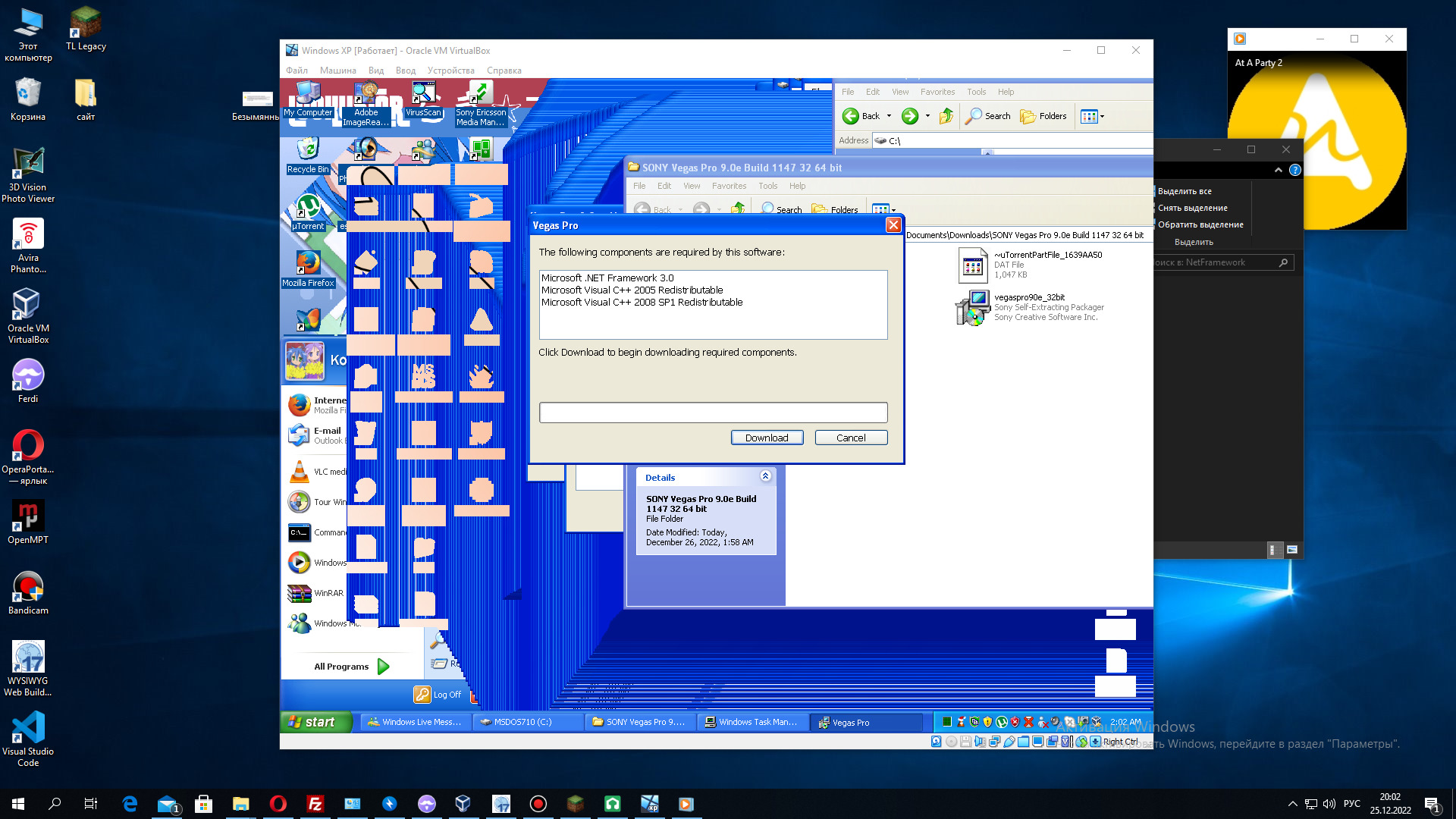Click the progress bar in Vegas Pro dialog

point(713,413)
